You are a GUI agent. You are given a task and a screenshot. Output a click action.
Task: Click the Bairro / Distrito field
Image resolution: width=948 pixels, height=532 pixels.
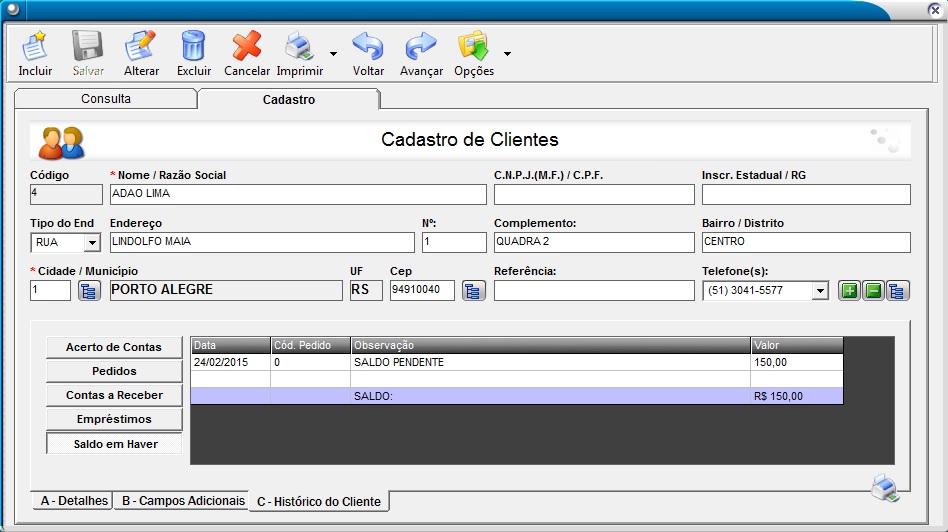point(806,242)
